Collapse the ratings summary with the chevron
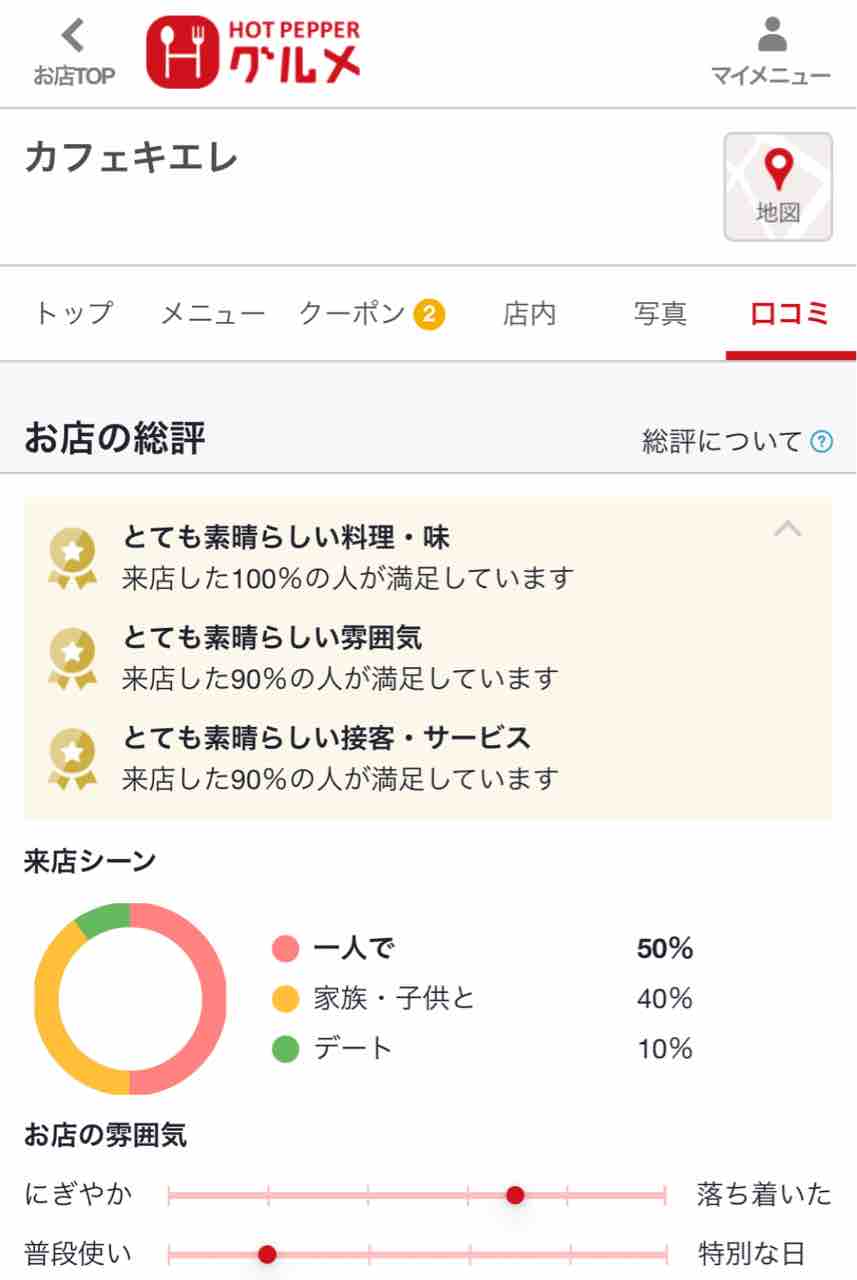The image size is (857, 1280). 788,528
